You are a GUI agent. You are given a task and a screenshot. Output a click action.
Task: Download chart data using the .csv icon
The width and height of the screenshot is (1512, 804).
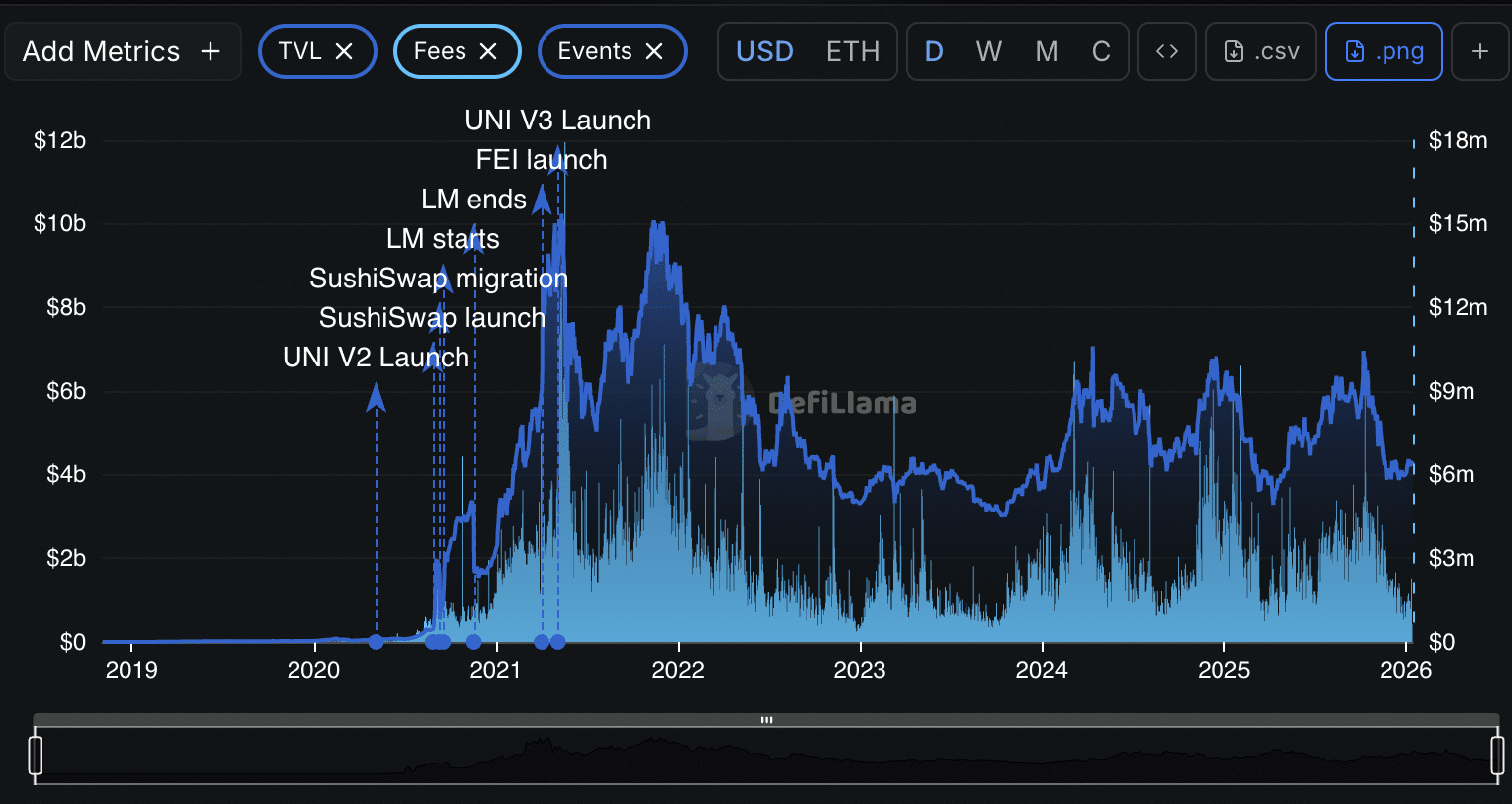pos(1260,51)
